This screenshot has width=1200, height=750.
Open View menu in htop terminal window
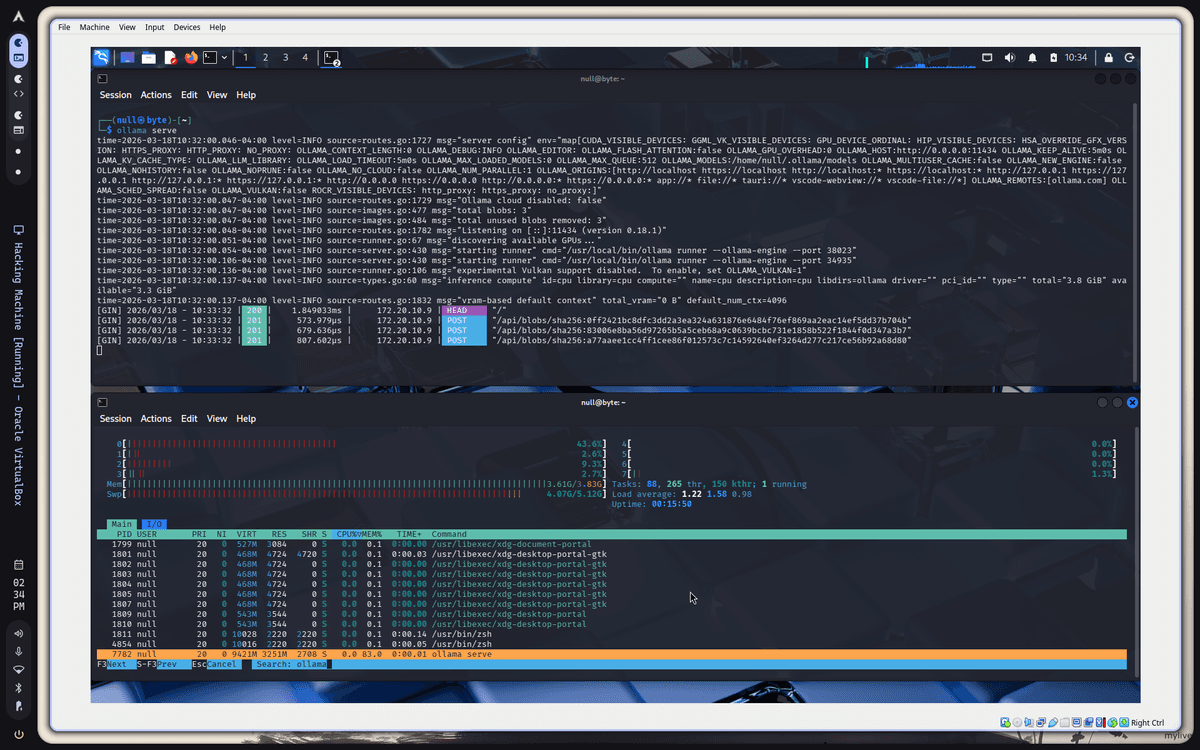point(217,419)
